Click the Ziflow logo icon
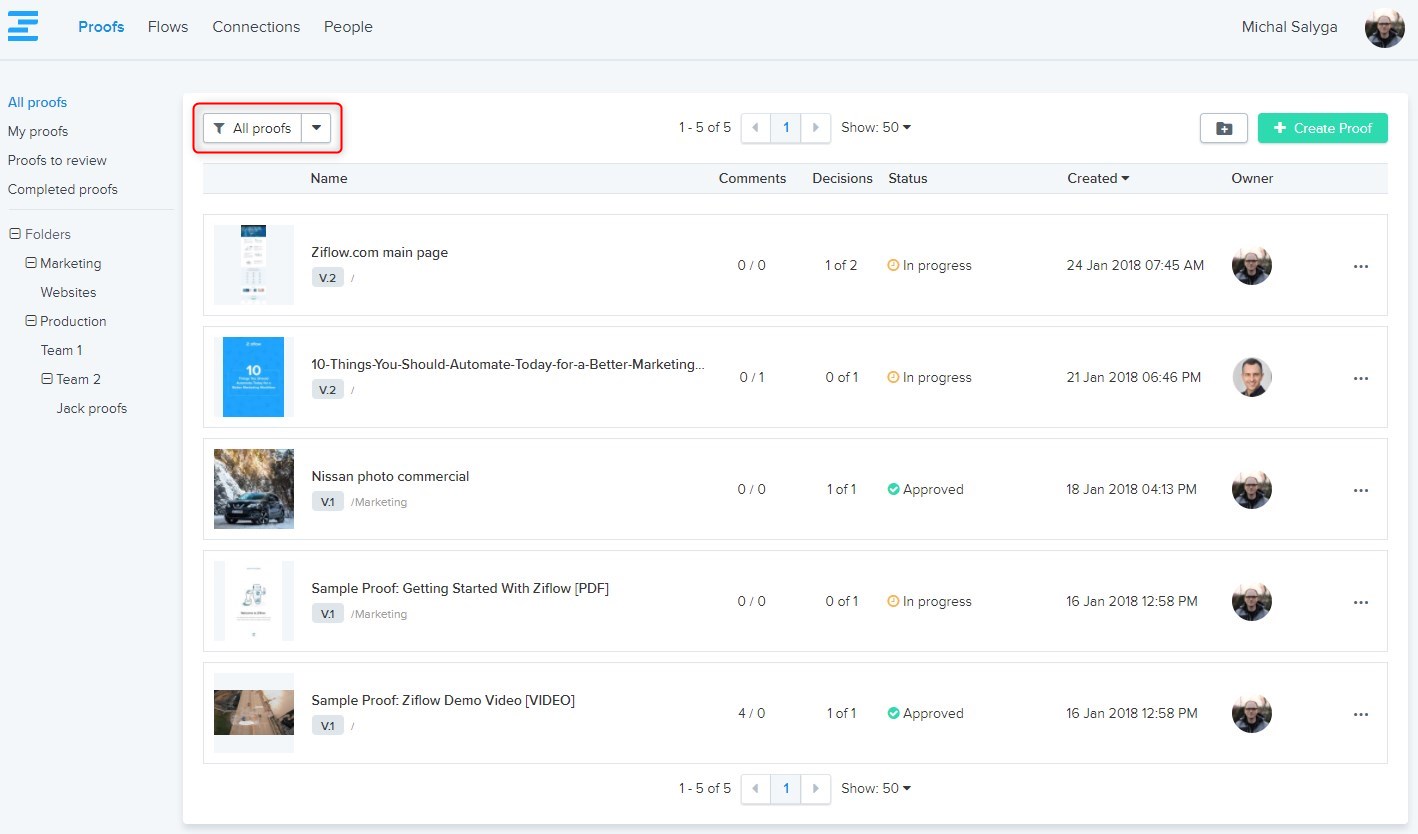Image resolution: width=1418 pixels, height=834 pixels. [x=22, y=26]
